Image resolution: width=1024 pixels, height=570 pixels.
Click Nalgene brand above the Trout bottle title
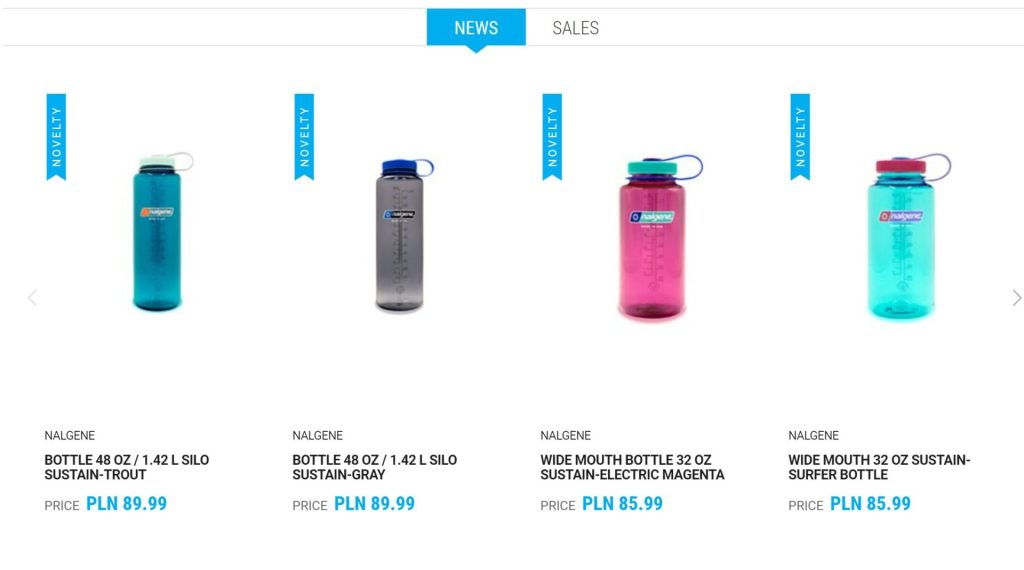coord(70,435)
